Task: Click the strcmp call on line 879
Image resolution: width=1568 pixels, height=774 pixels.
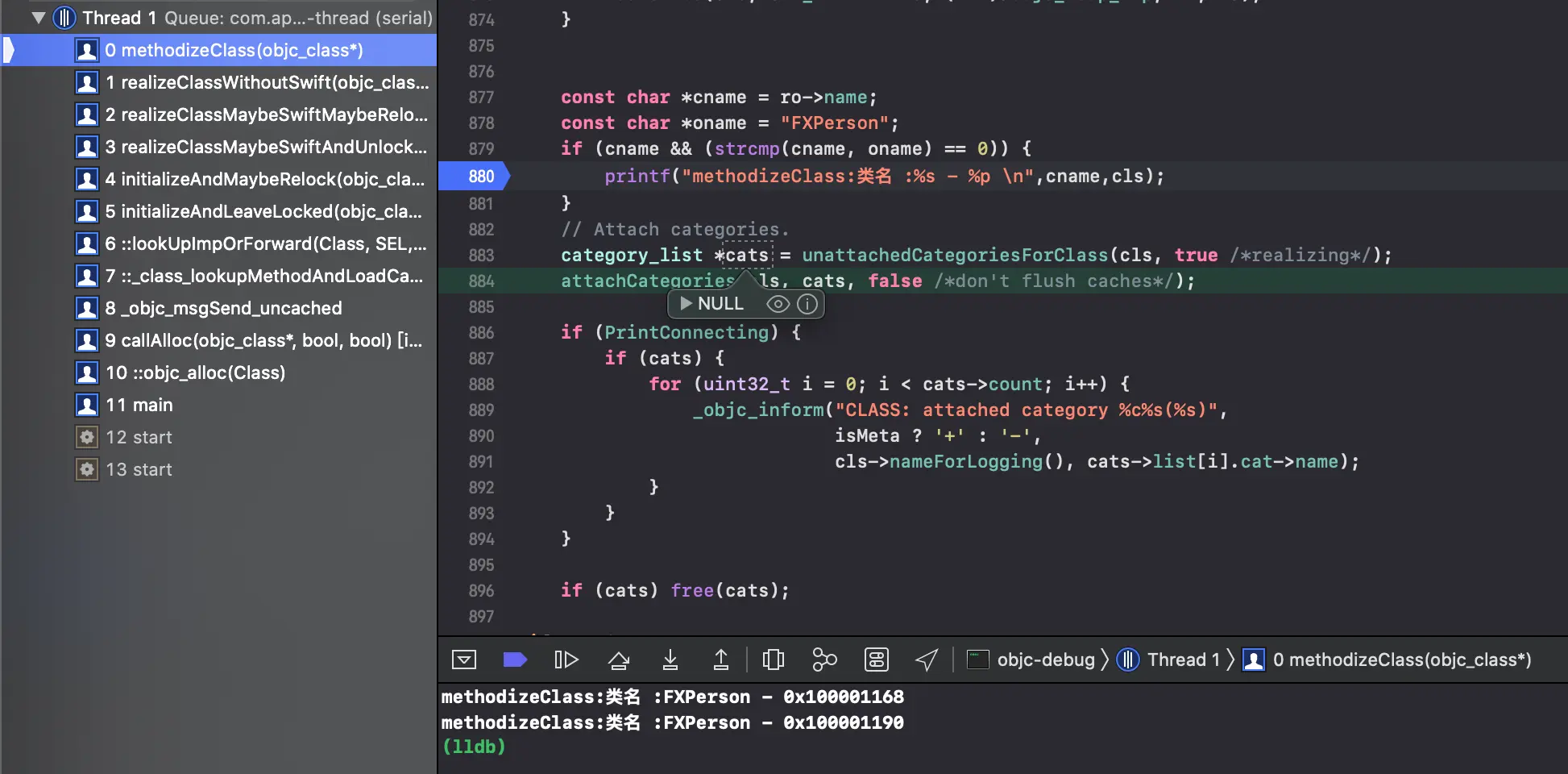Action: 747,148
